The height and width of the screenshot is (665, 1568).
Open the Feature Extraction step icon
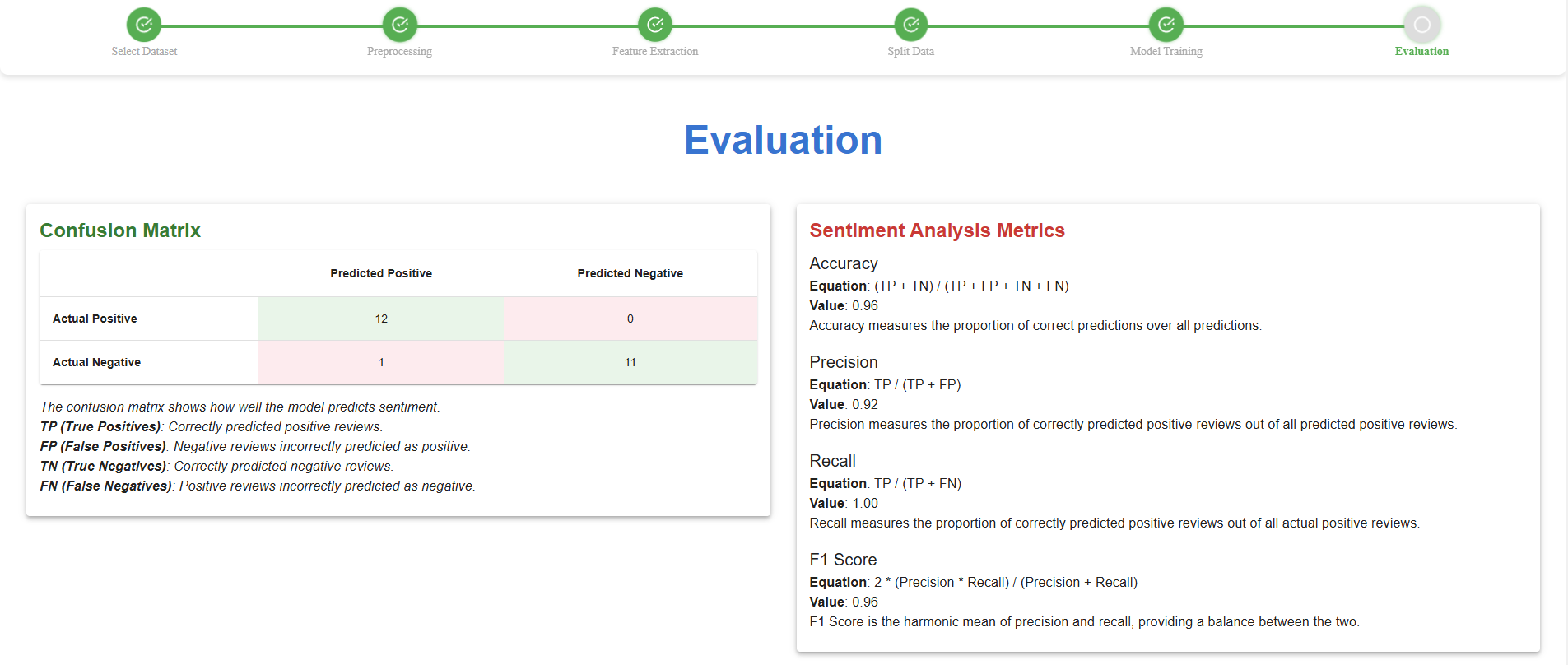(x=655, y=25)
